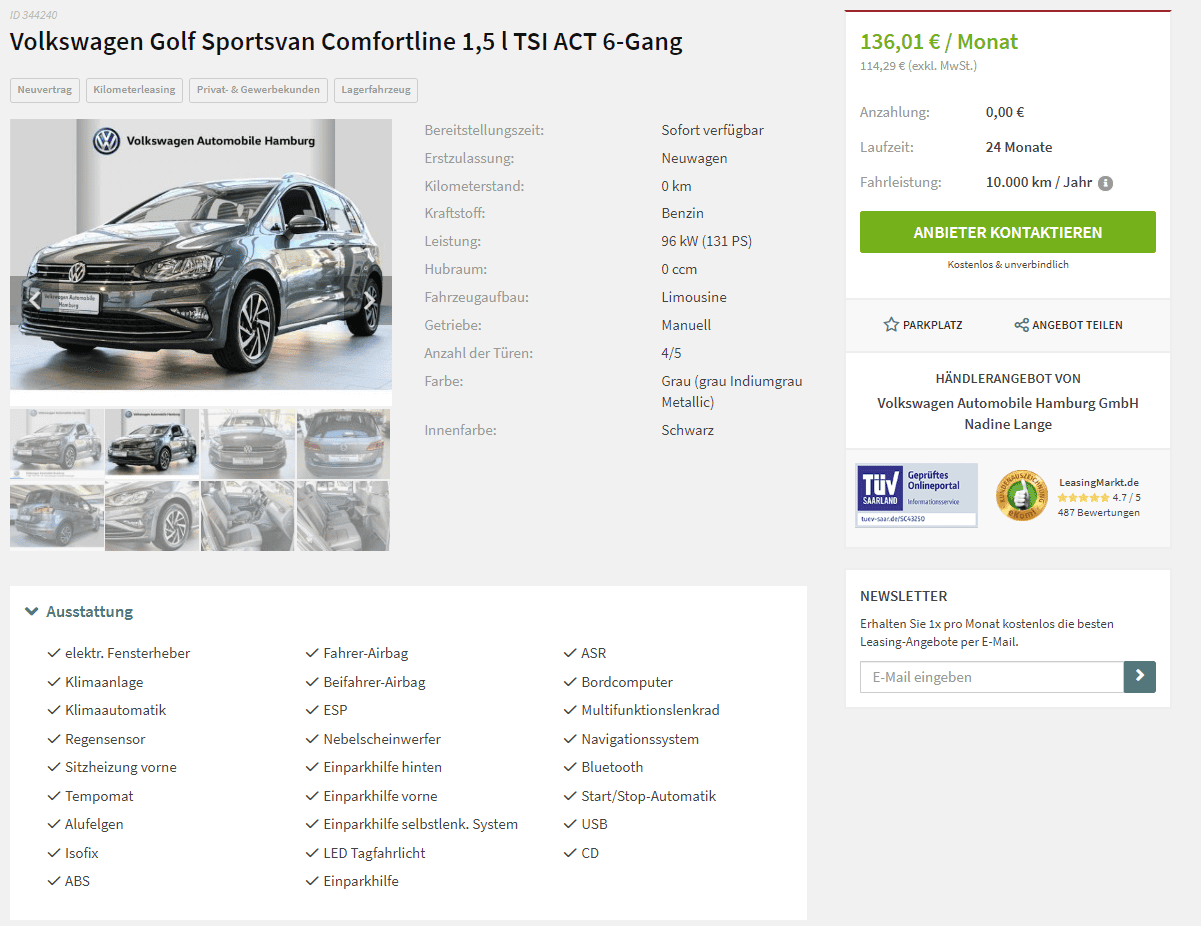The image size is (1201, 926).
Task: Click the E-Mail eingeben input field
Action: coord(992,677)
